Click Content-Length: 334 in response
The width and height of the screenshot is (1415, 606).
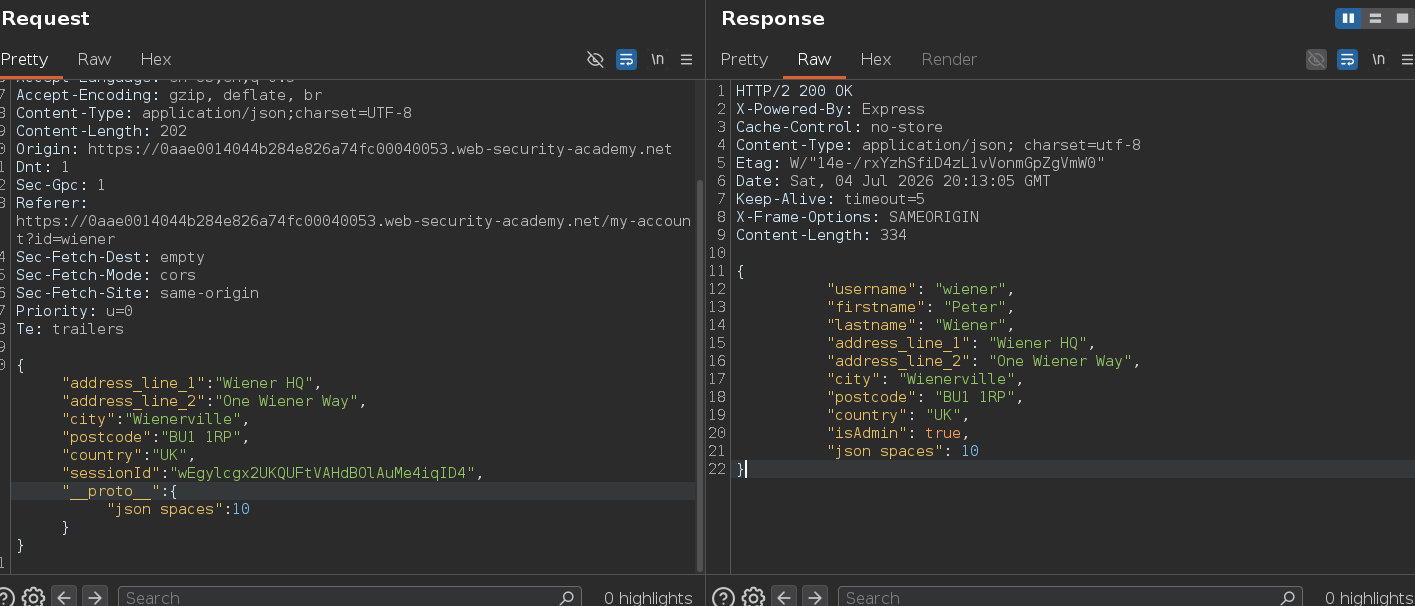point(821,235)
